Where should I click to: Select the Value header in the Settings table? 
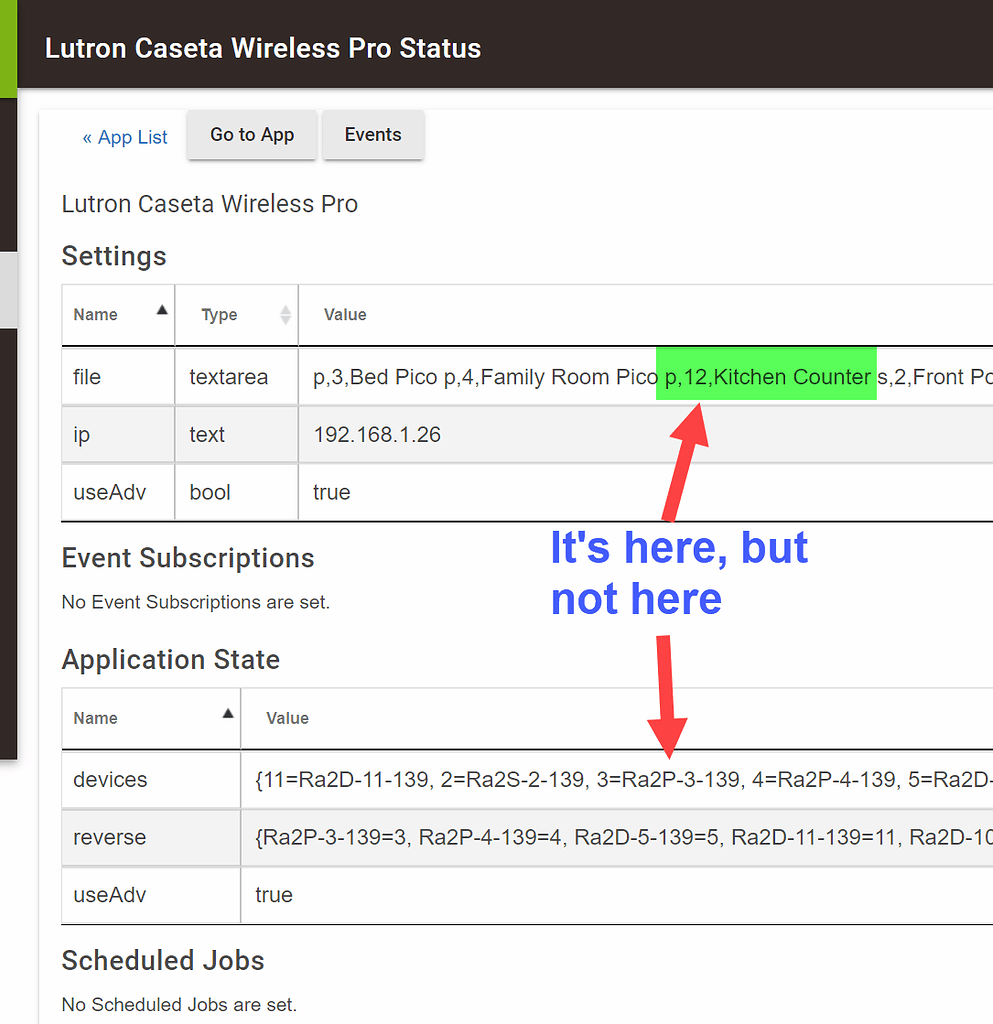(x=344, y=314)
